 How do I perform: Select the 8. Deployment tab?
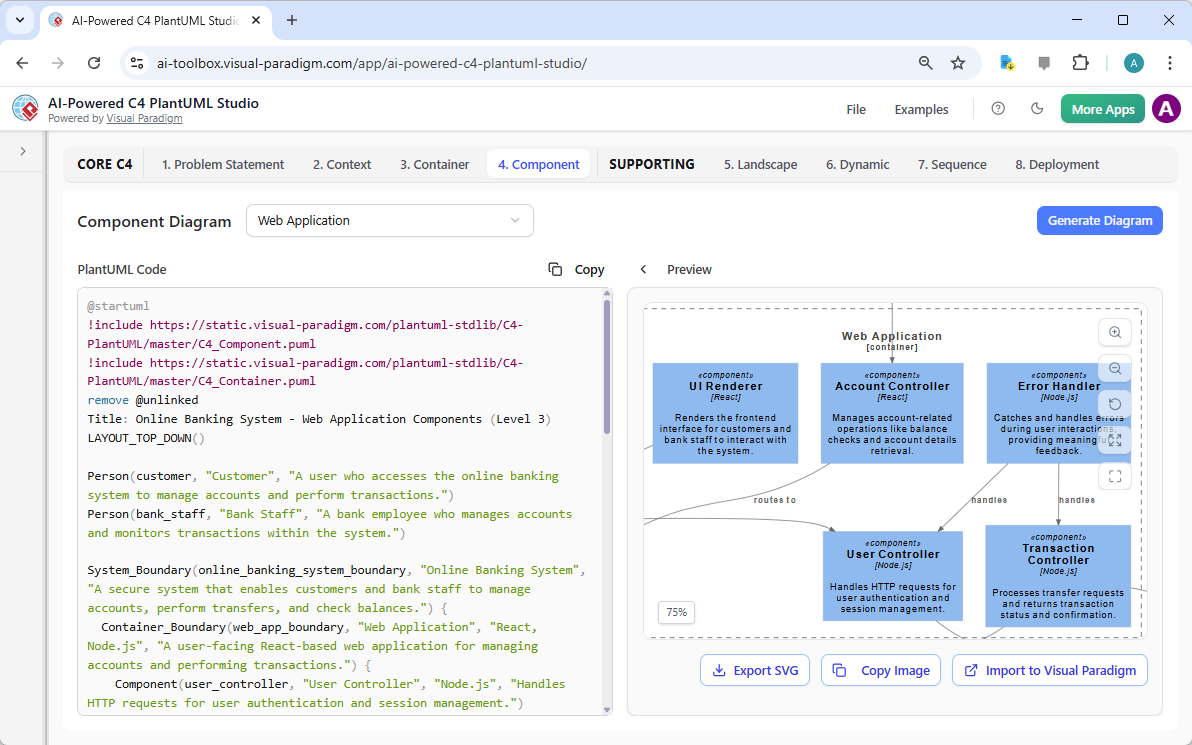coord(1056,164)
